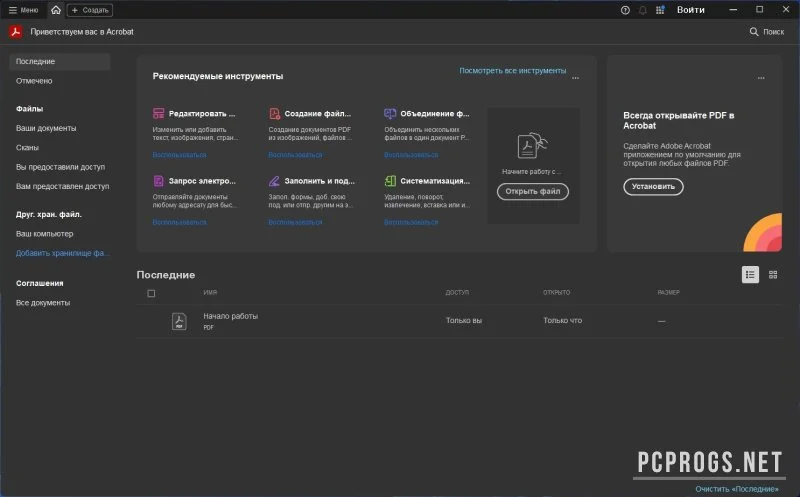
Task: Open the Поиск search magnifier
Action: [x=754, y=32]
